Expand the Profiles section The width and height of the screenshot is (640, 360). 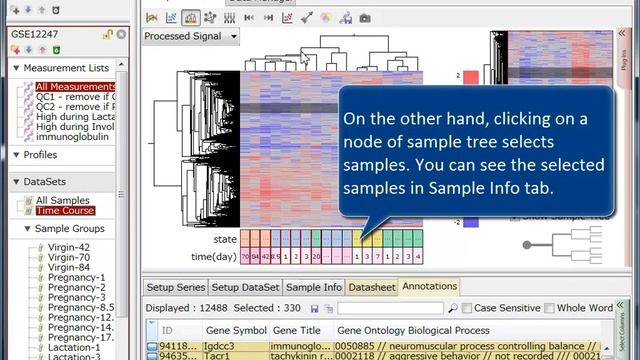tap(16, 155)
